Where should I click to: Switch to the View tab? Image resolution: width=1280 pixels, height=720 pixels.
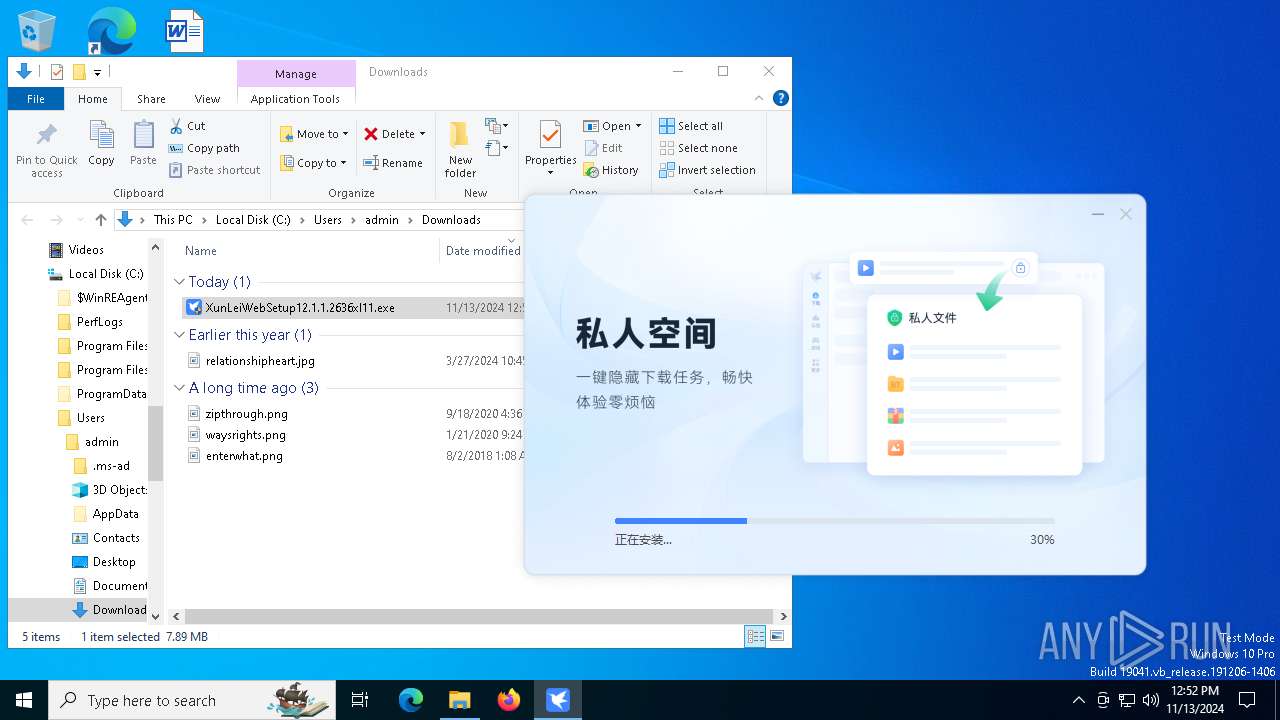pyautogui.click(x=207, y=99)
